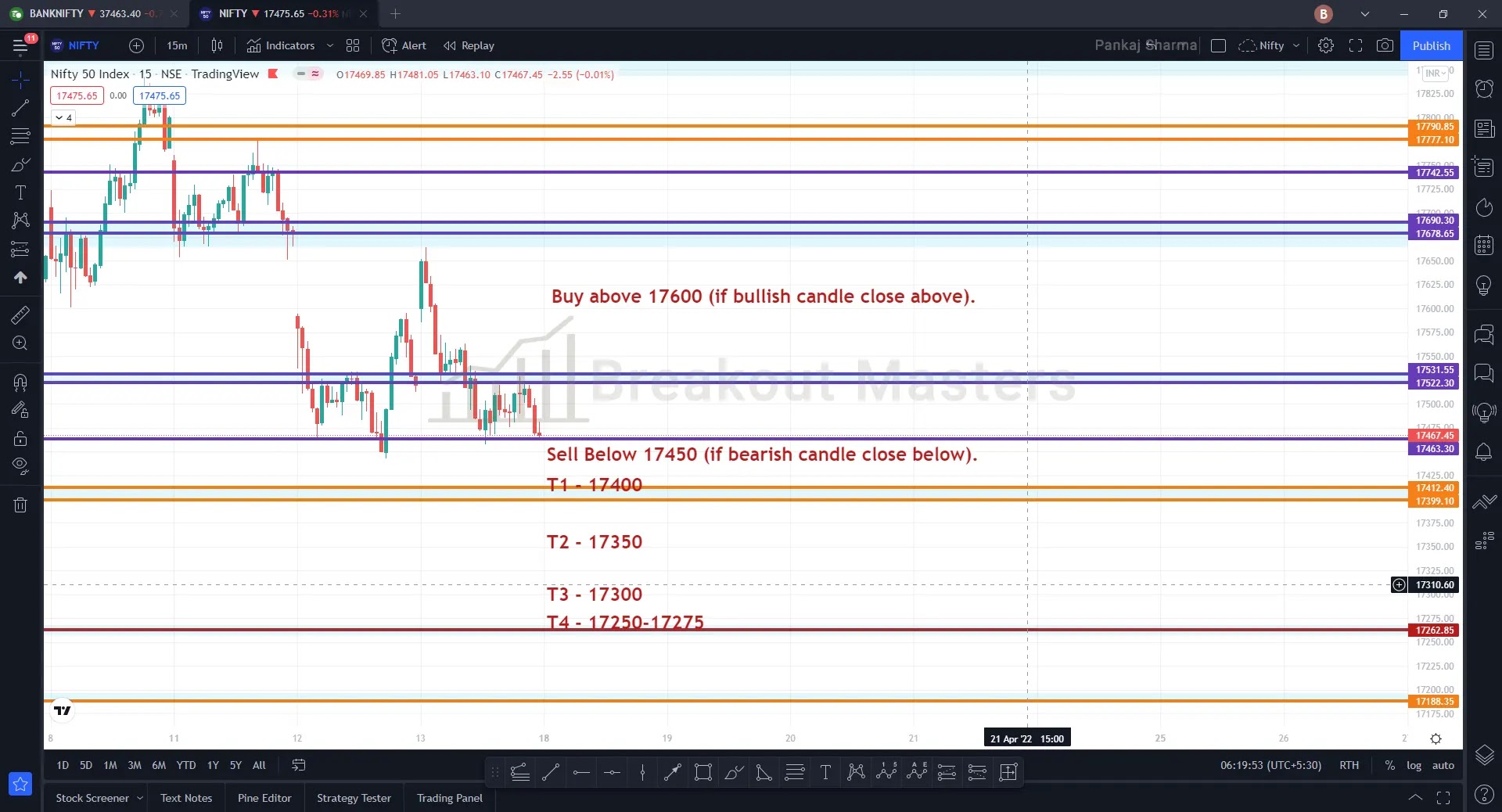Activate the zoom in tool
Screen dimensions: 1502x812
click(x=21, y=343)
